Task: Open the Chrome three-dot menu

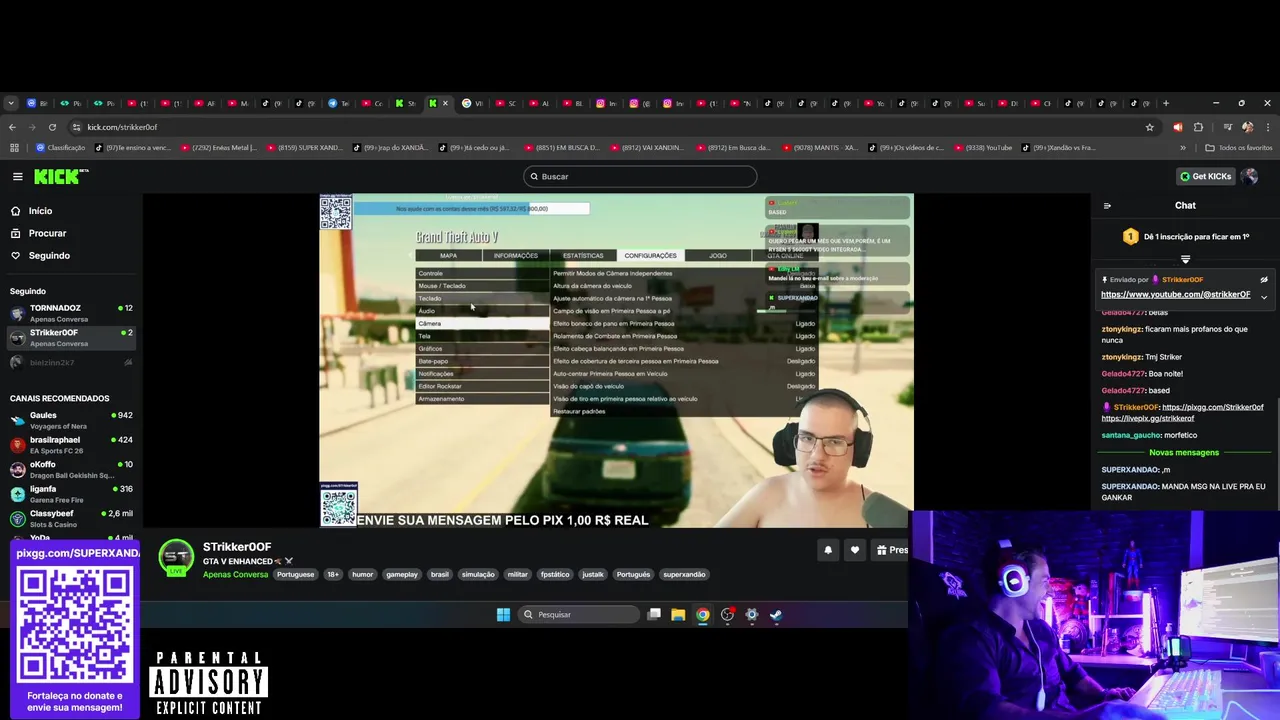Action: (1267, 127)
